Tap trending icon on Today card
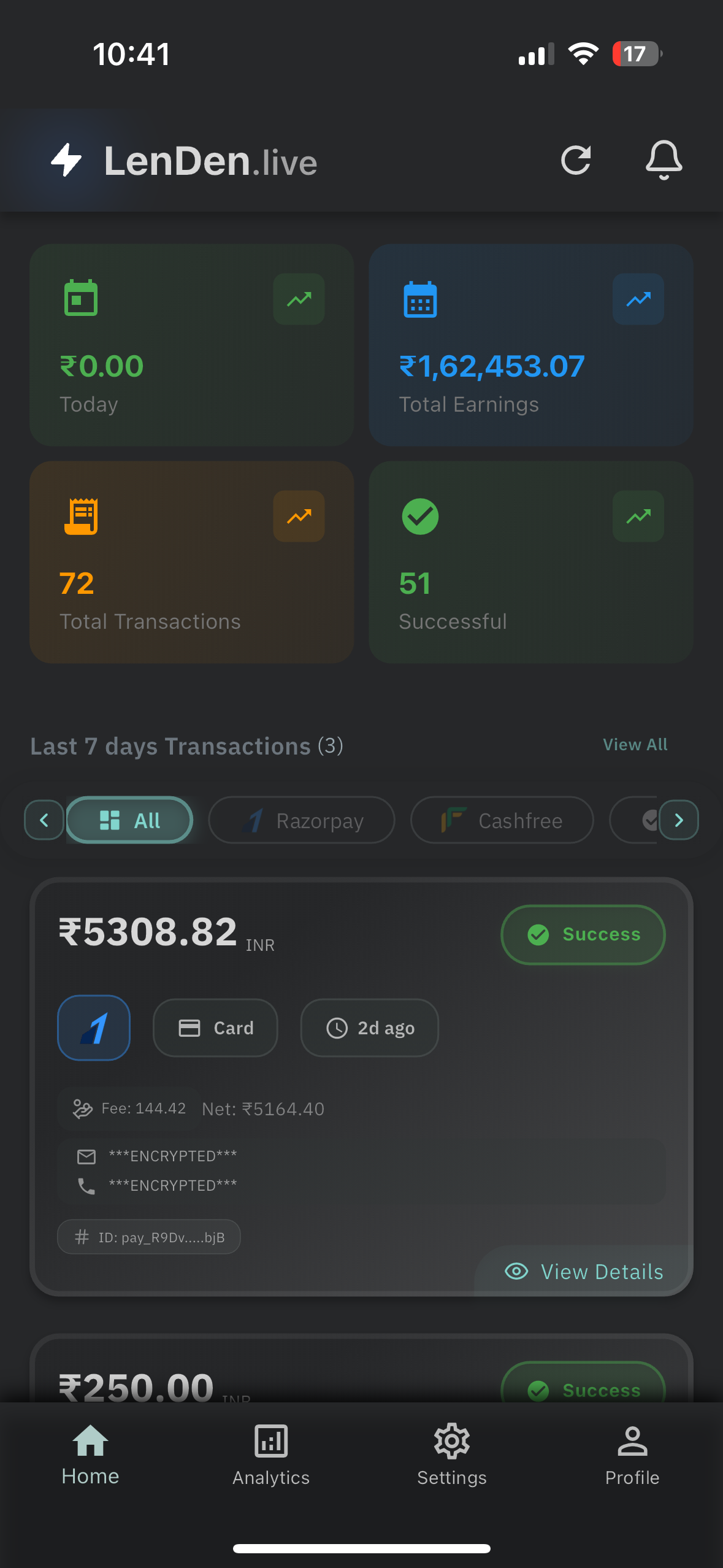The width and height of the screenshot is (723, 1568). (299, 299)
